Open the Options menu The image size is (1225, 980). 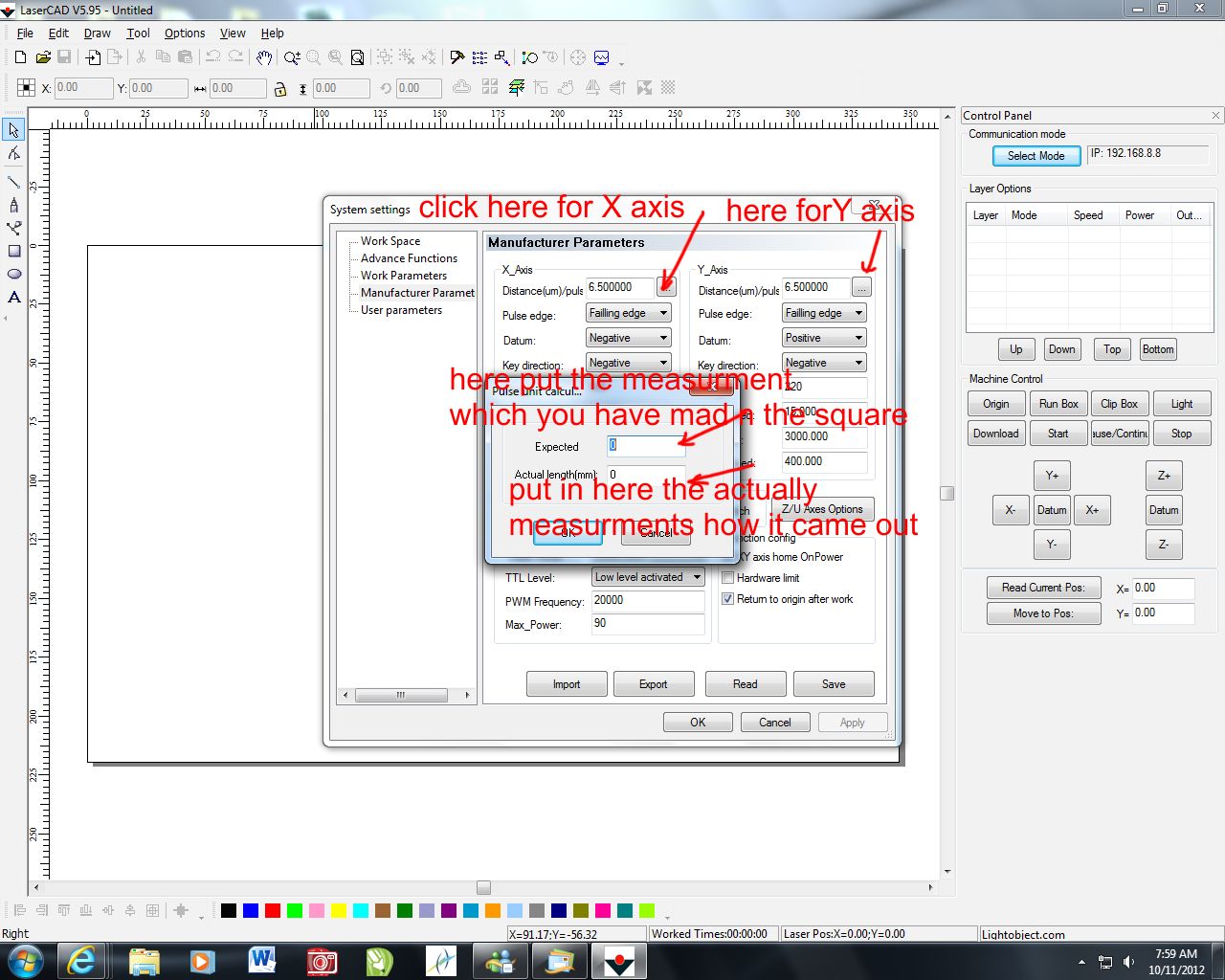[x=184, y=33]
